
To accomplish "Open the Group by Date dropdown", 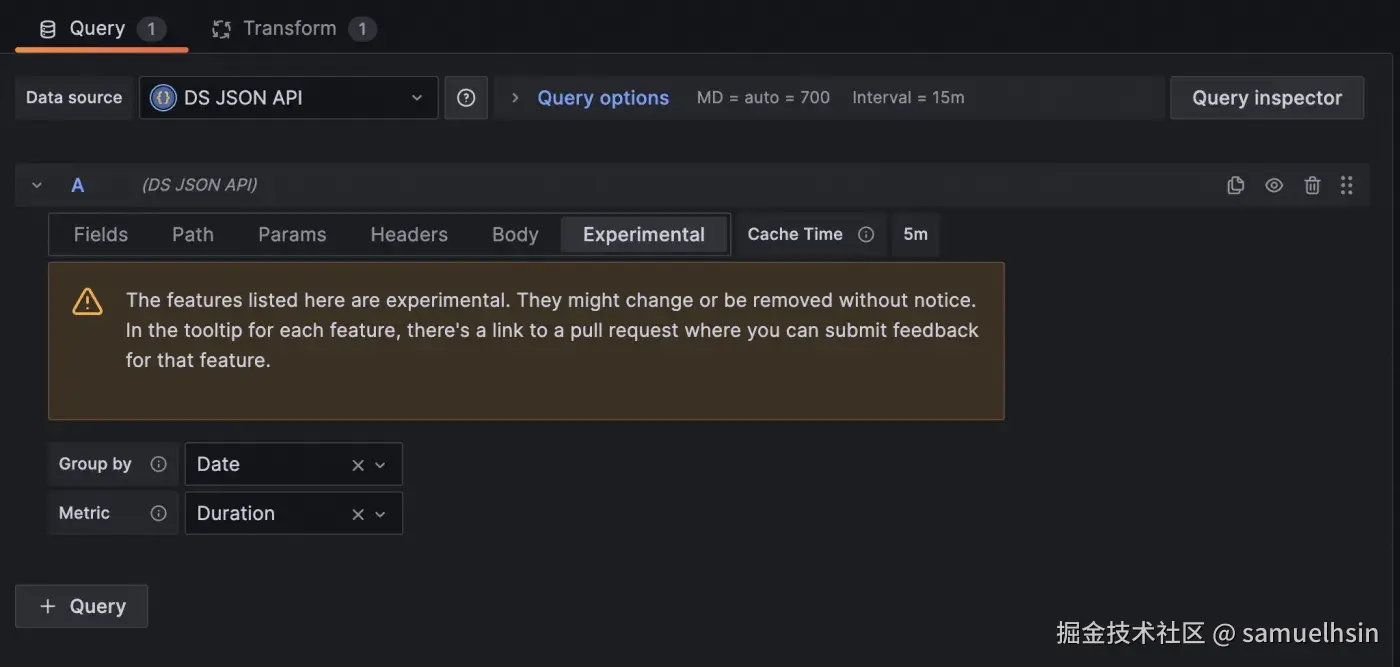I will tap(380, 465).
